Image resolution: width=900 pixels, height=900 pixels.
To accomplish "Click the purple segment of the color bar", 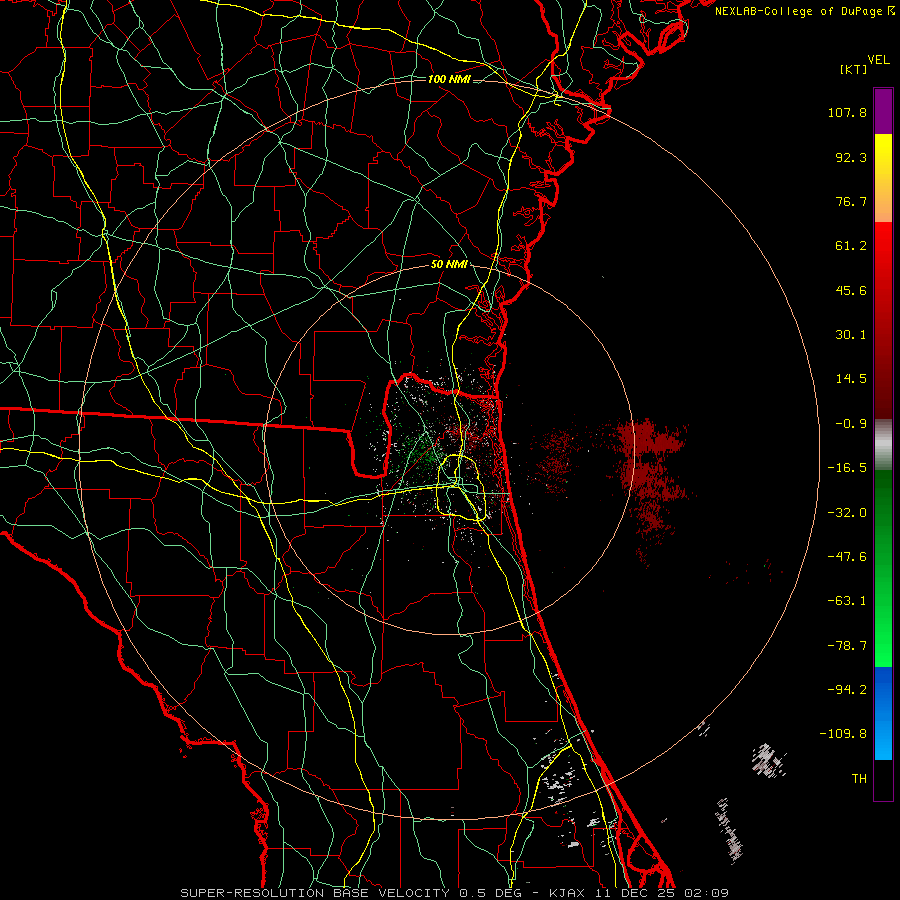I will (883, 111).
